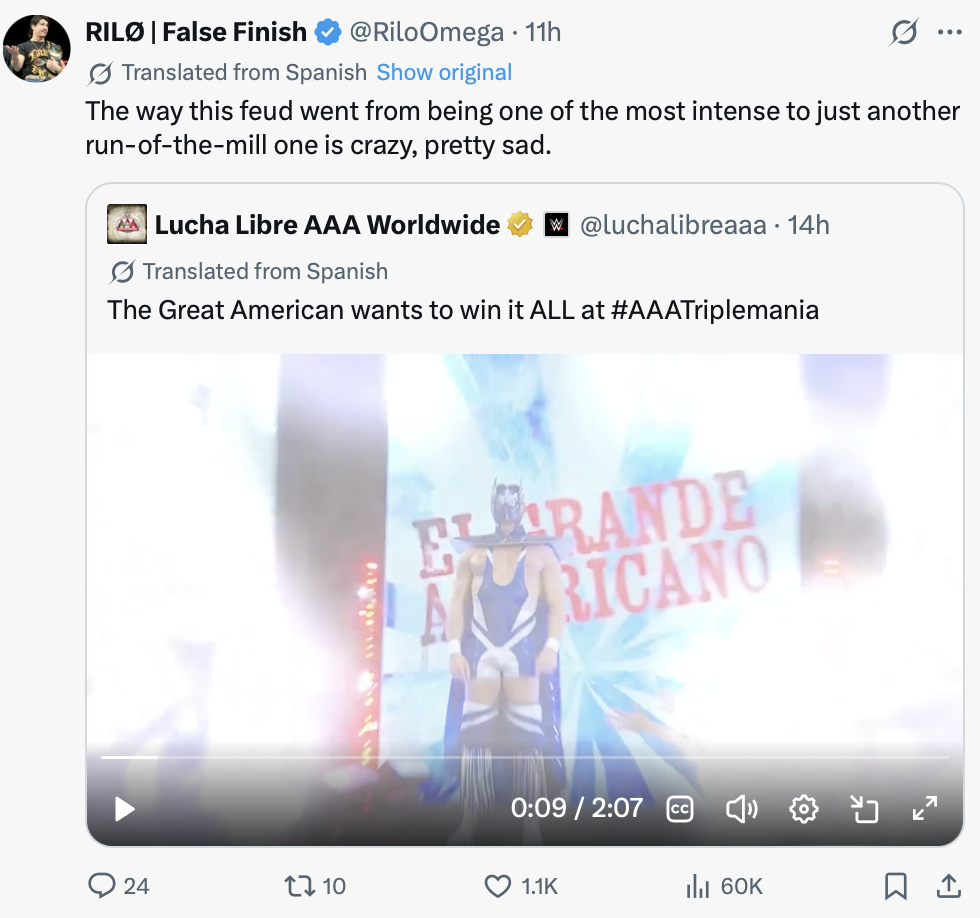Mute the video volume
980x918 pixels.
point(742,809)
